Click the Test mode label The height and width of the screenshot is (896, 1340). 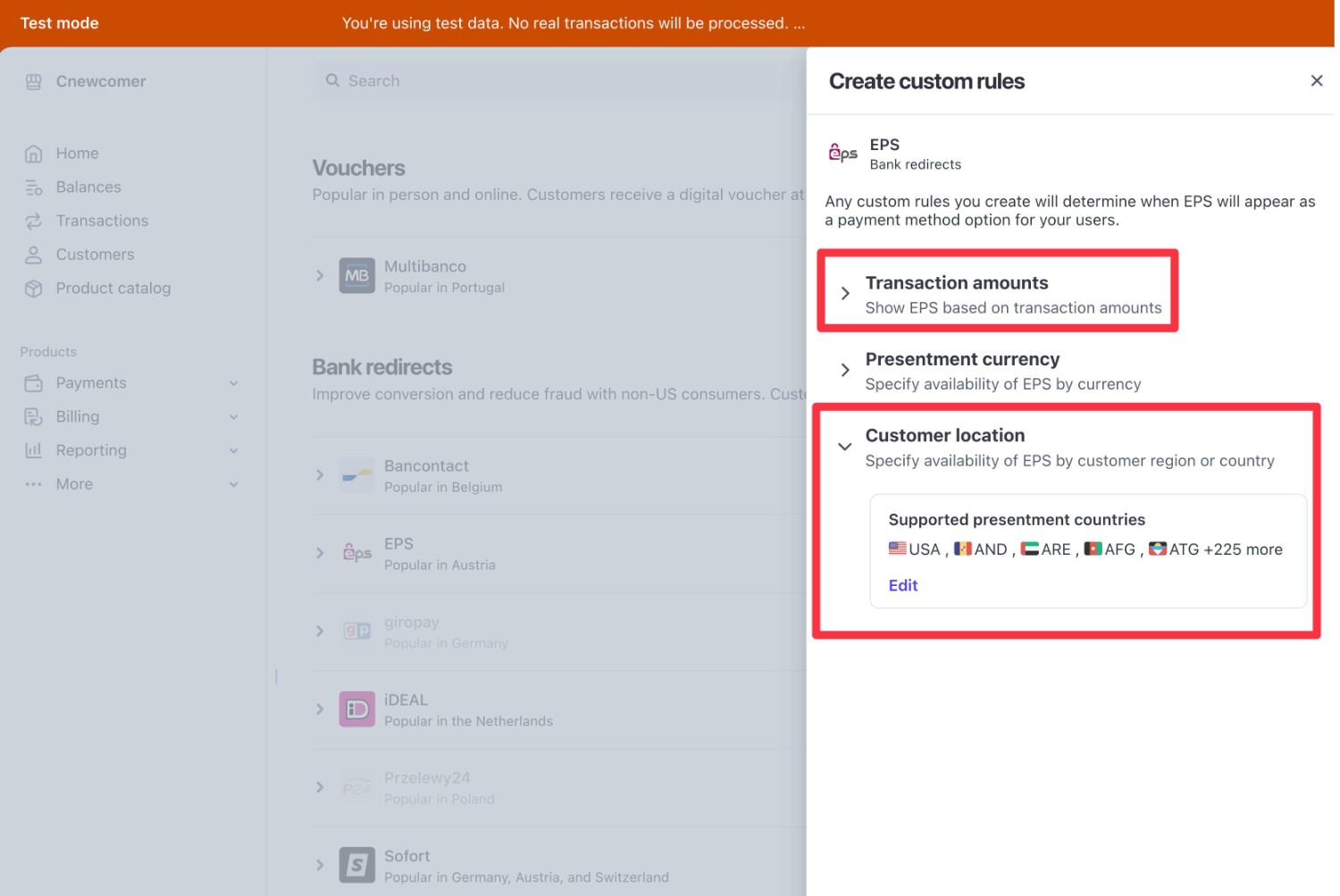pos(60,23)
